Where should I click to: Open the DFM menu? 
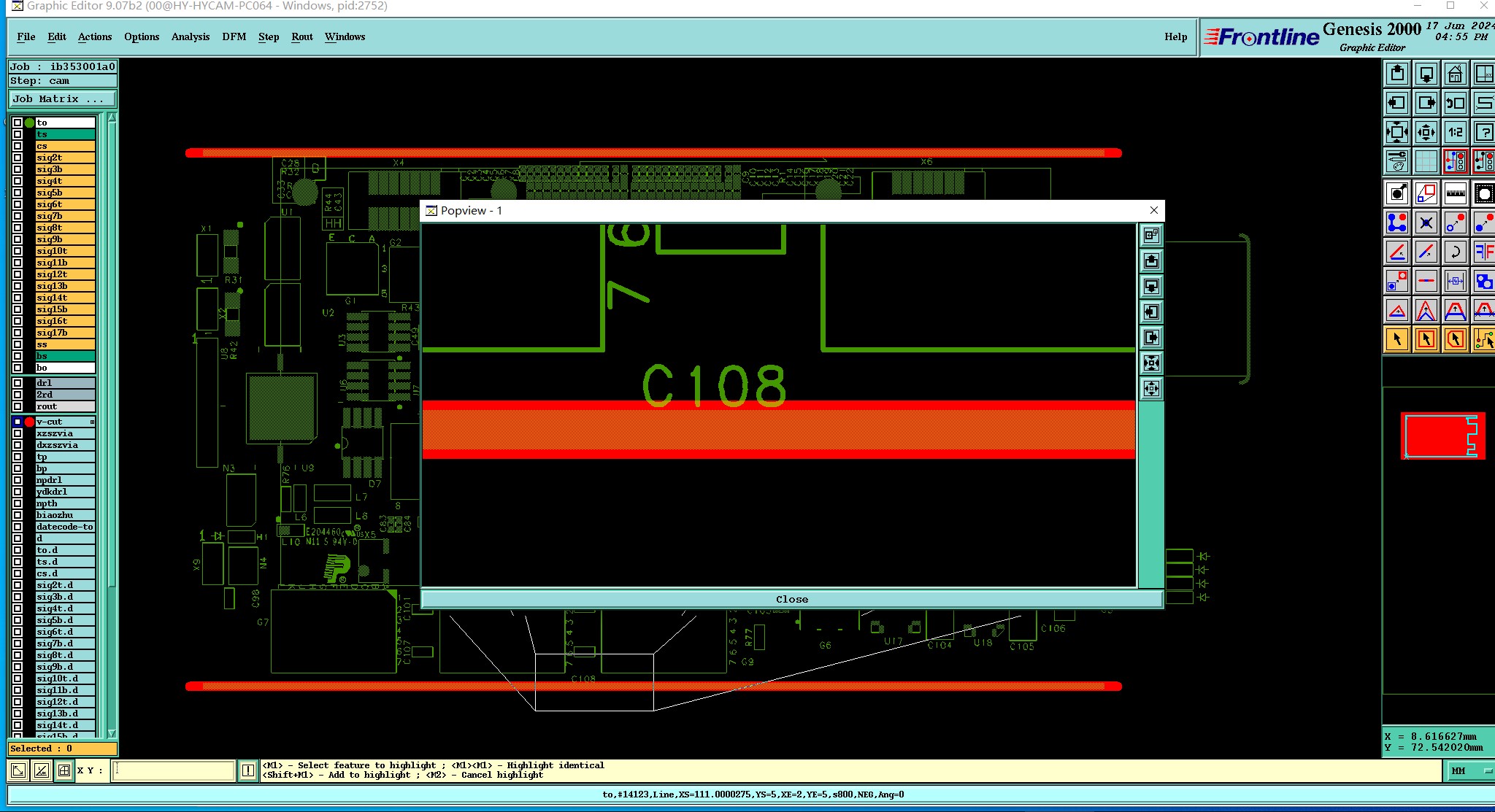(234, 36)
